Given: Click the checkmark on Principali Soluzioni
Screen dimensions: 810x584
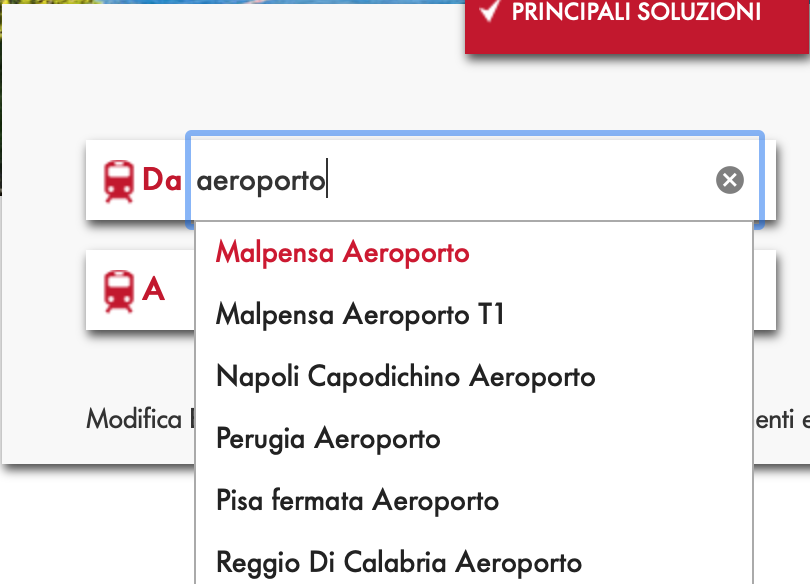Looking at the screenshot, I should (x=489, y=12).
